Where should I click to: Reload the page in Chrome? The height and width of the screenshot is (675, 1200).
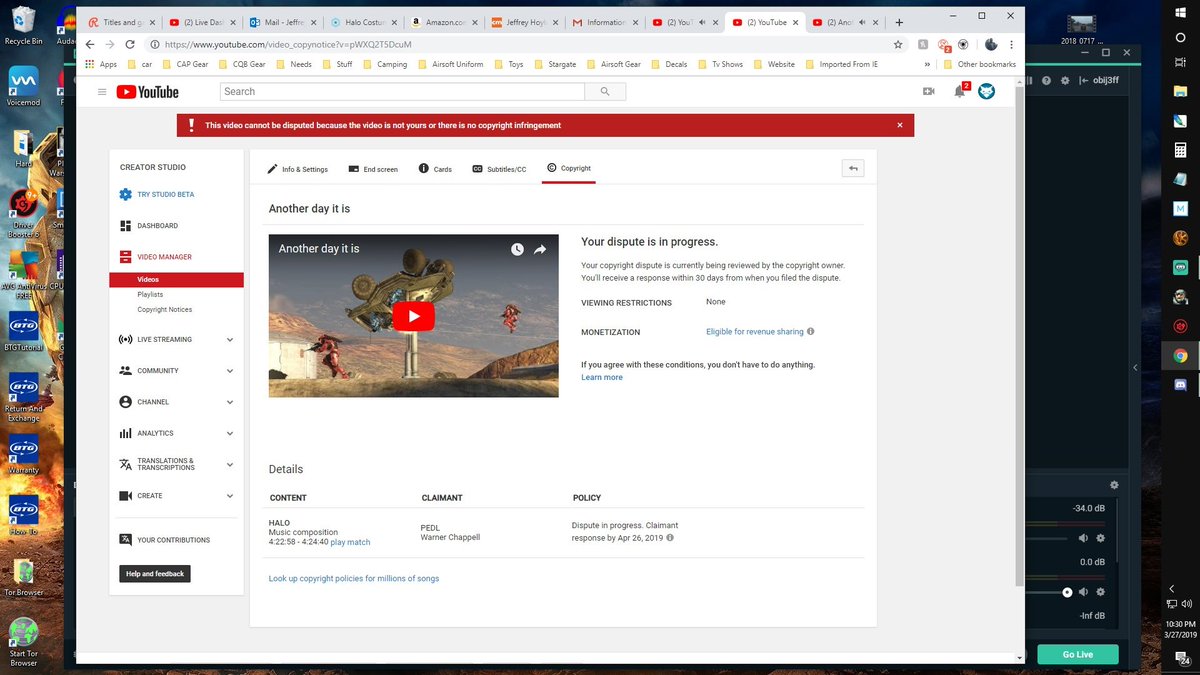click(131, 44)
